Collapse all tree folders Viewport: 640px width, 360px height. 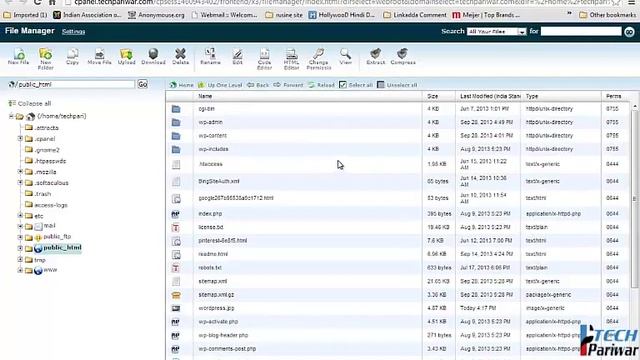click(x=30, y=104)
